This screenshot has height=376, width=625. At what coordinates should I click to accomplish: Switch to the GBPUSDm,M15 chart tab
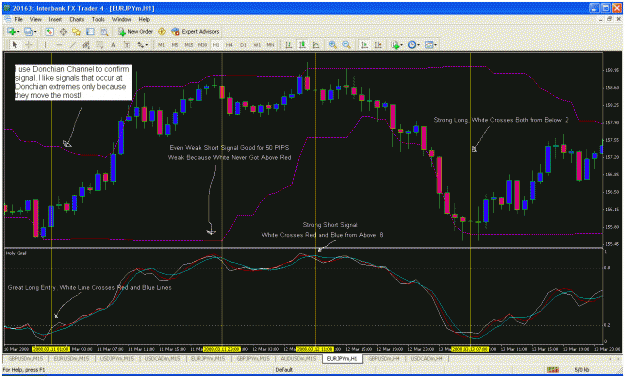tap(26, 359)
